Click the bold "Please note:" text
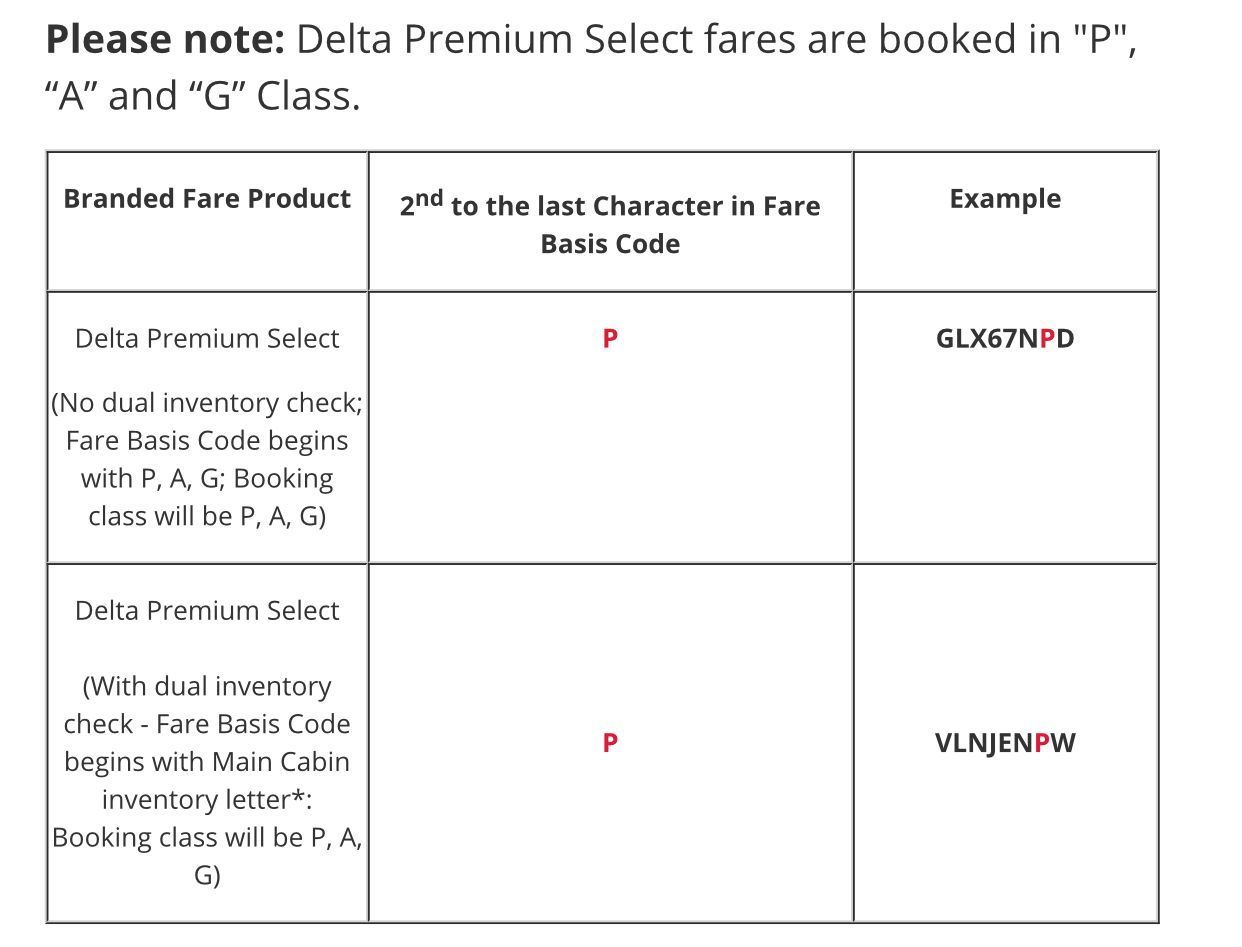Screen dimensions: 1242x947 click(165, 40)
